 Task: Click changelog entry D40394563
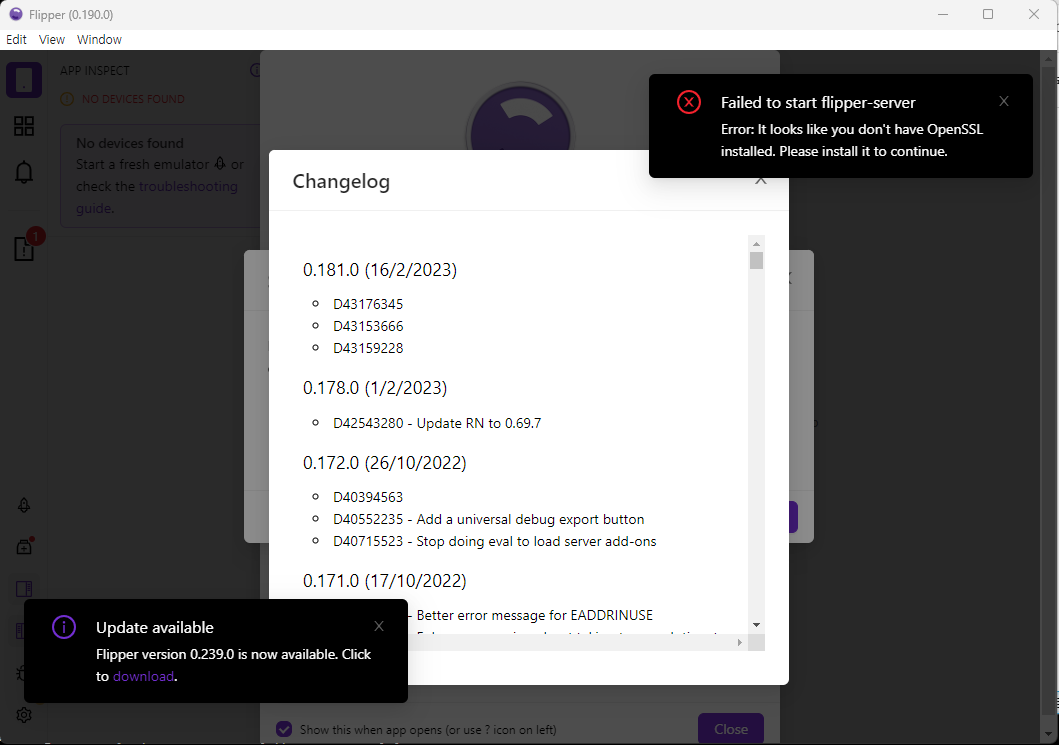click(x=368, y=497)
